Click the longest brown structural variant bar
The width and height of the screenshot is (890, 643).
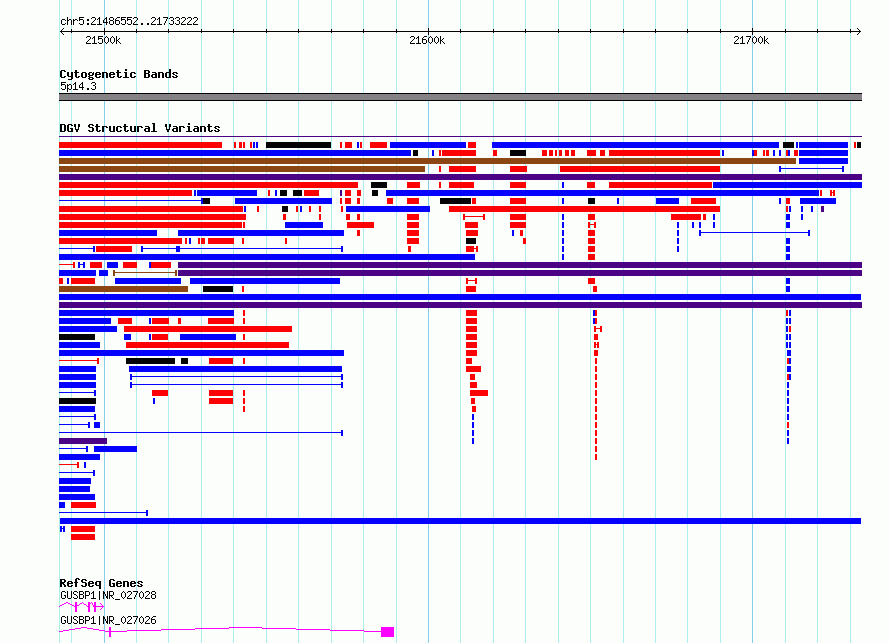click(x=427, y=161)
